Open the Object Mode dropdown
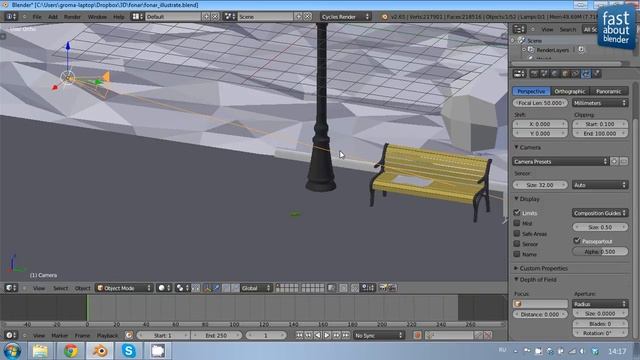640x360 pixels. tap(124, 288)
